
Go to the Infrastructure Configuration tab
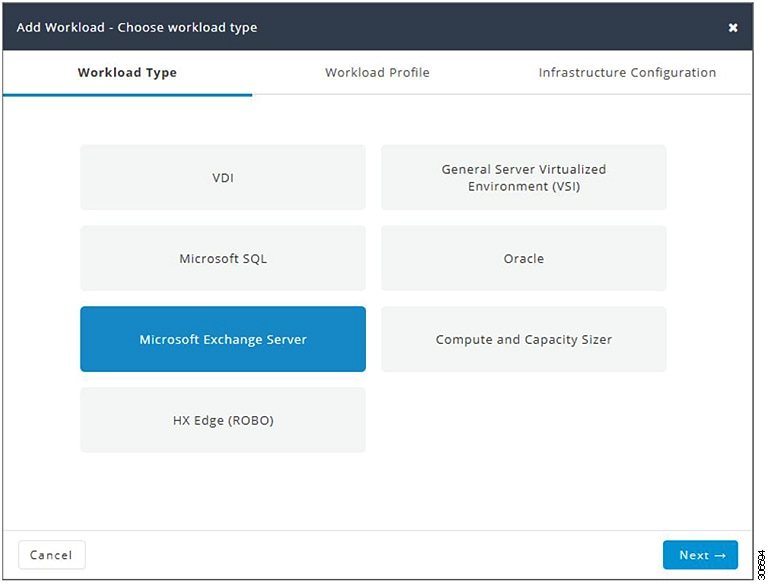click(627, 73)
